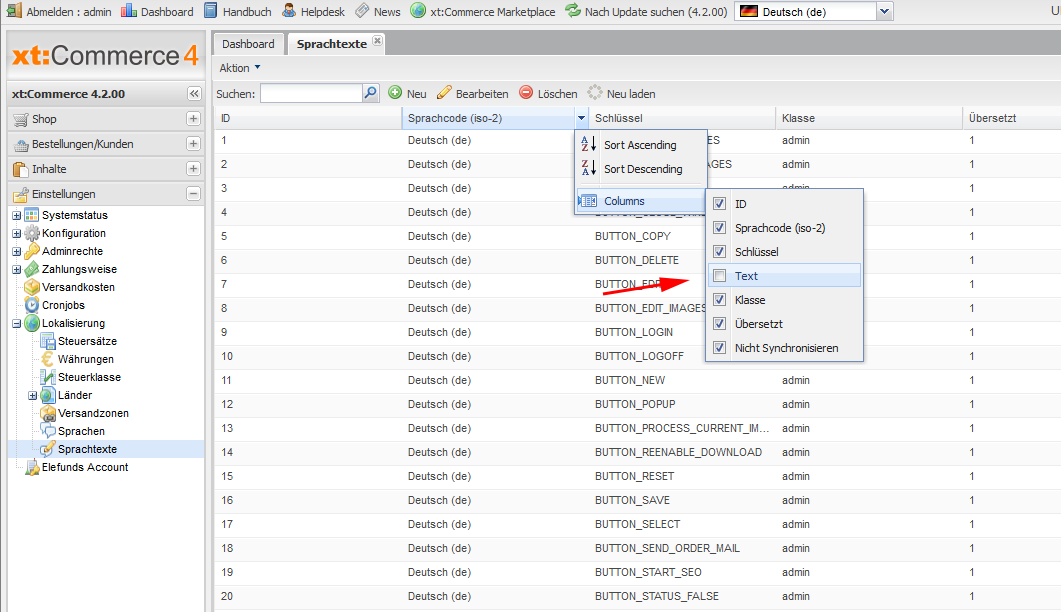Viewport: 1061px width, 612px height.
Task: Click the Shop cart icon
Action: tap(21, 119)
